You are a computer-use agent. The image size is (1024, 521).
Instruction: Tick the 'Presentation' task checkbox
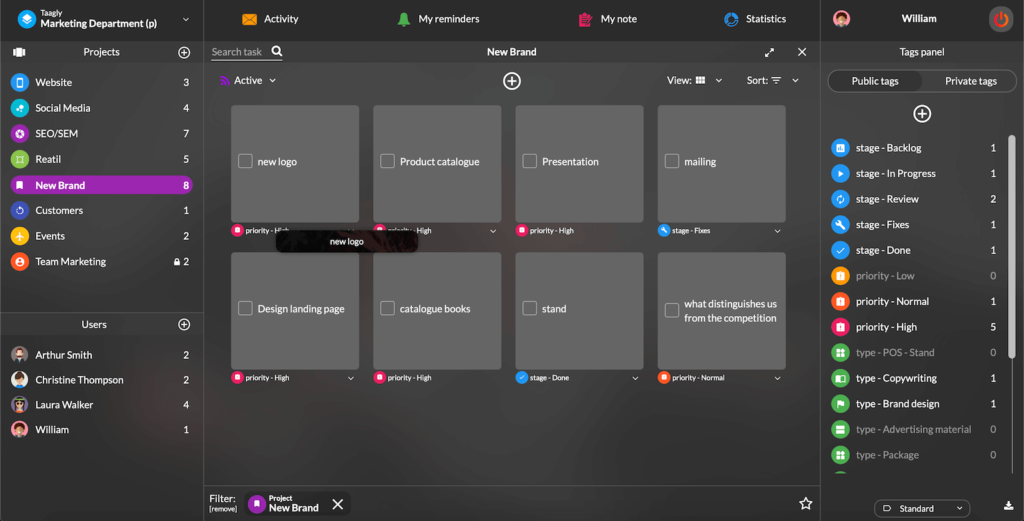(x=530, y=161)
